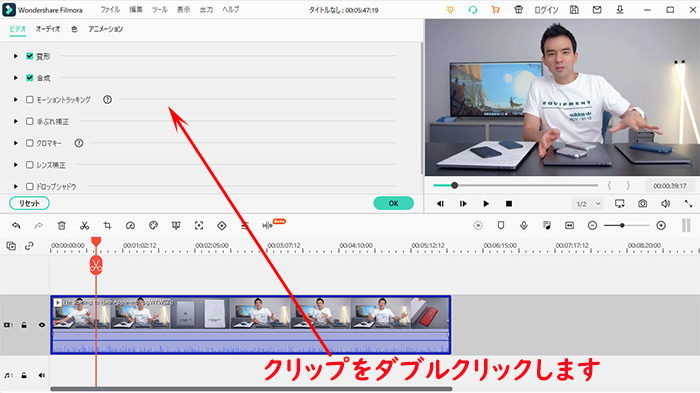Enable the レンズ補正 checkbox

pos(29,165)
